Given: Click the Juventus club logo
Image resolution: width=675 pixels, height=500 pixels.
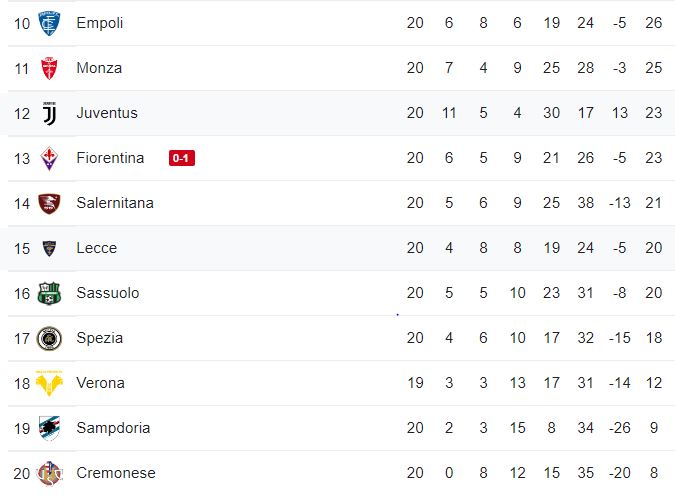Looking at the screenshot, I should tap(49, 113).
